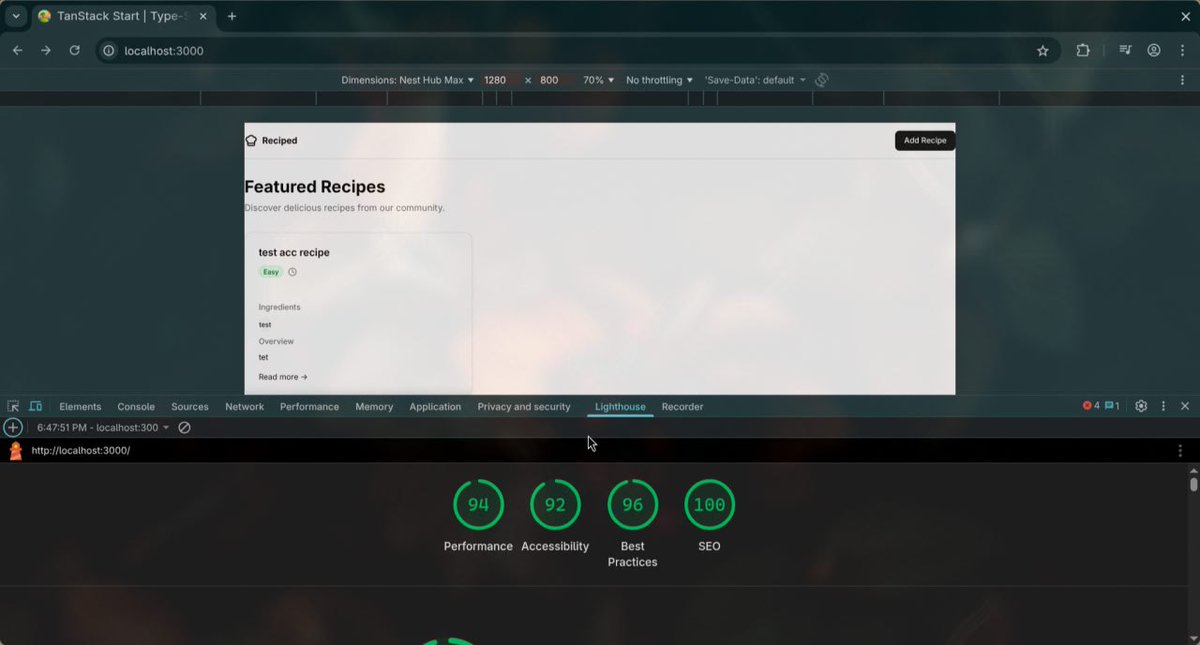1200x645 pixels.
Task: Open DevTools settings gear
Action: click(1141, 407)
